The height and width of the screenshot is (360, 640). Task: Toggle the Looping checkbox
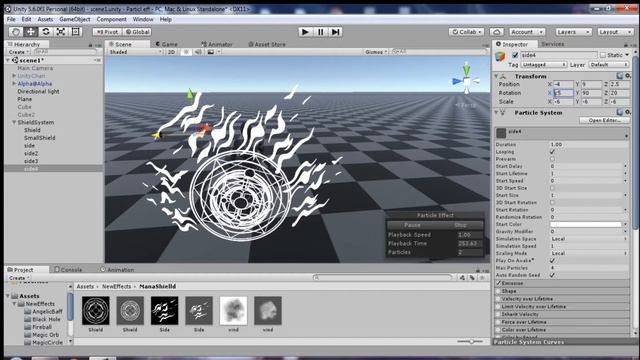click(552, 151)
